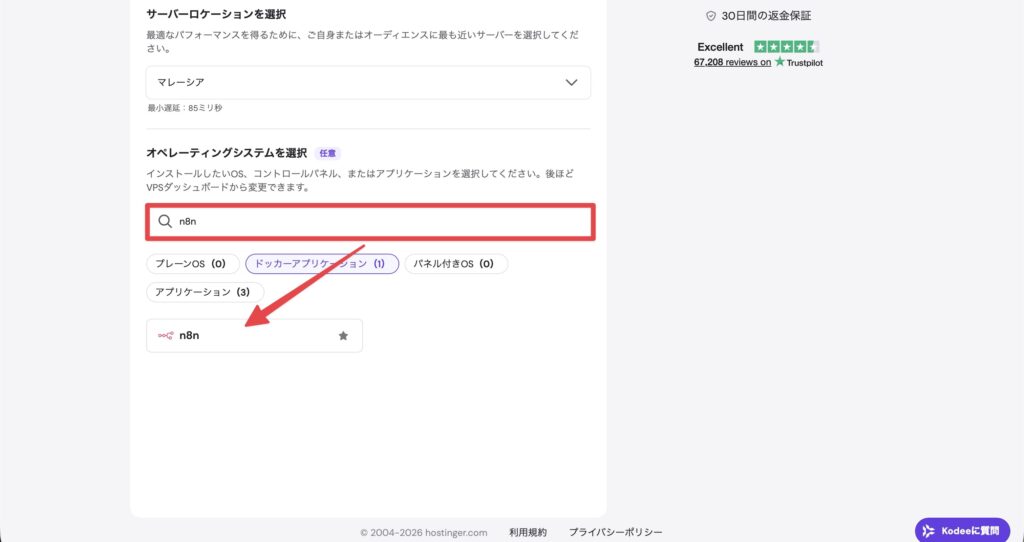Viewport: 1024px width, 542px height.
Task: Click the search magnifier icon
Action: (165, 221)
